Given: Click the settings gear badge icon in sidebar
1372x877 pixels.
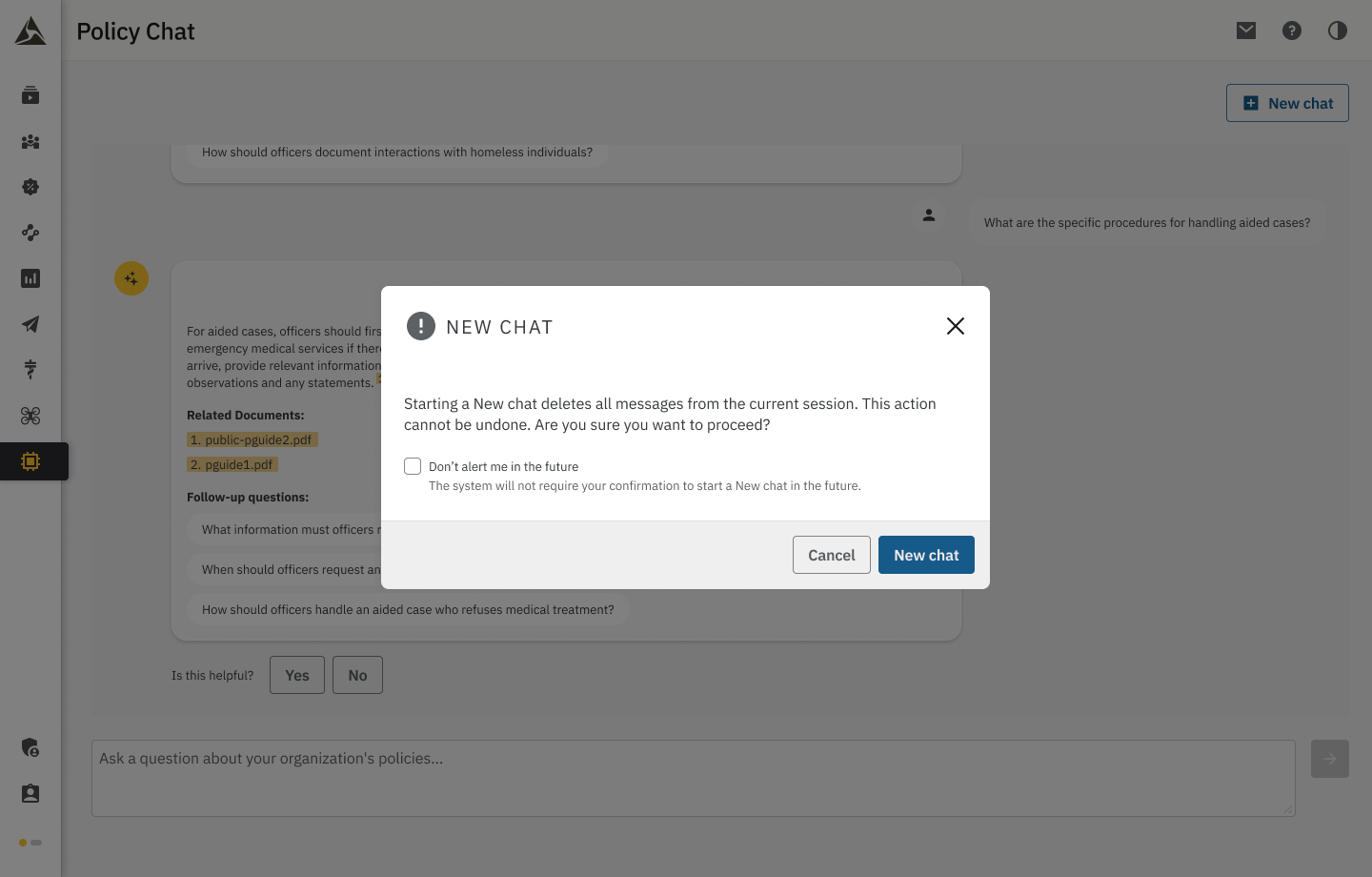Looking at the screenshot, I should 30,187.
